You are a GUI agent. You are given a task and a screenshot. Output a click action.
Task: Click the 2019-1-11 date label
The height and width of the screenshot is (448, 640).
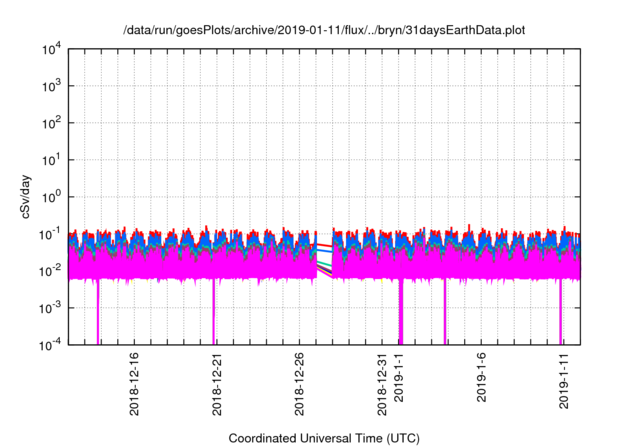(564, 381)
